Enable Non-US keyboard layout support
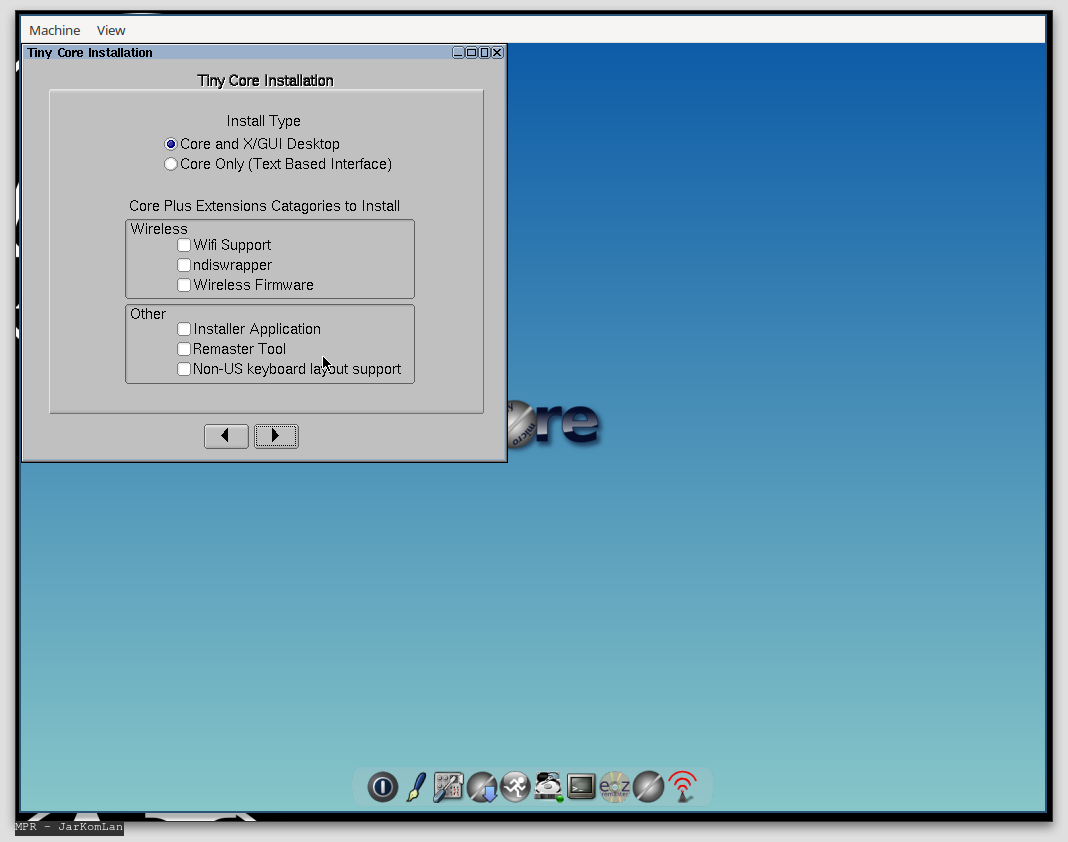1068x842 pixels. click(184, 368)
